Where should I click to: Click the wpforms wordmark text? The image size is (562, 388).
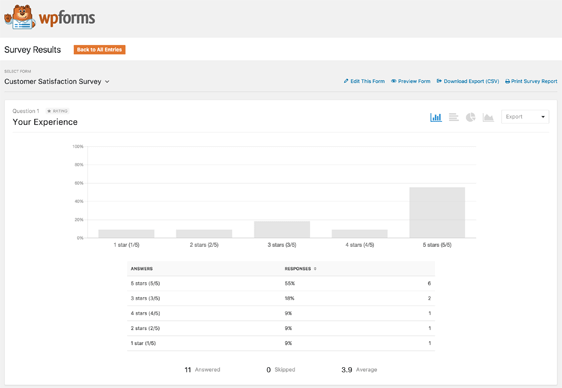click(x=67, y=18)
